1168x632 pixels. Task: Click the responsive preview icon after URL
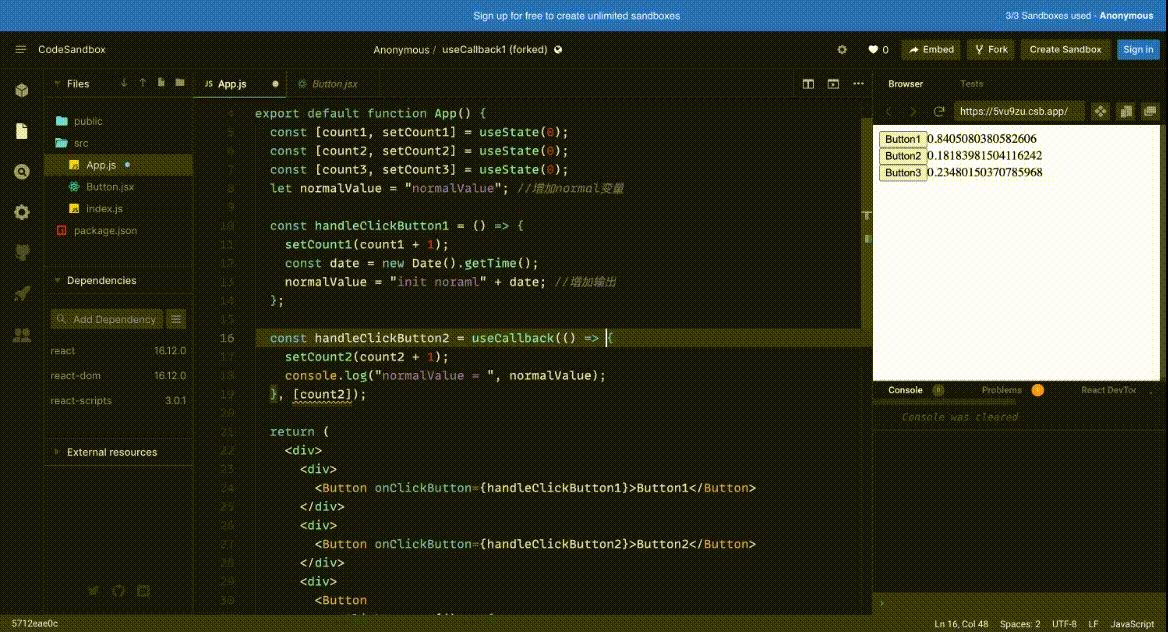click(x=1126, y=111)
